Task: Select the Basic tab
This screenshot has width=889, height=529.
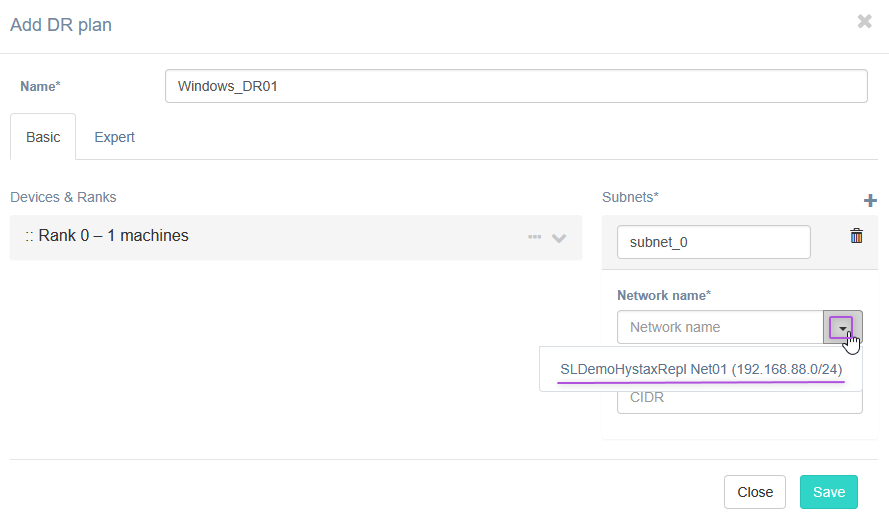Action: point(43,137)
